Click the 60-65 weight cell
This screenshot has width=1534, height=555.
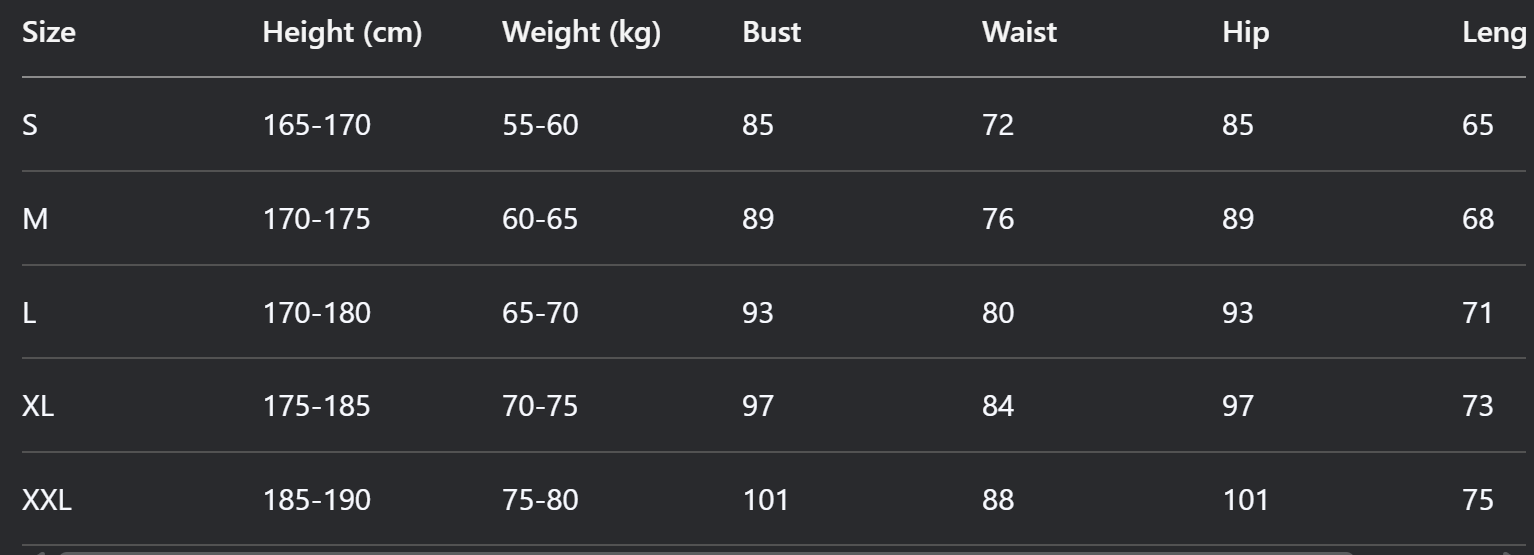(539, 219)
